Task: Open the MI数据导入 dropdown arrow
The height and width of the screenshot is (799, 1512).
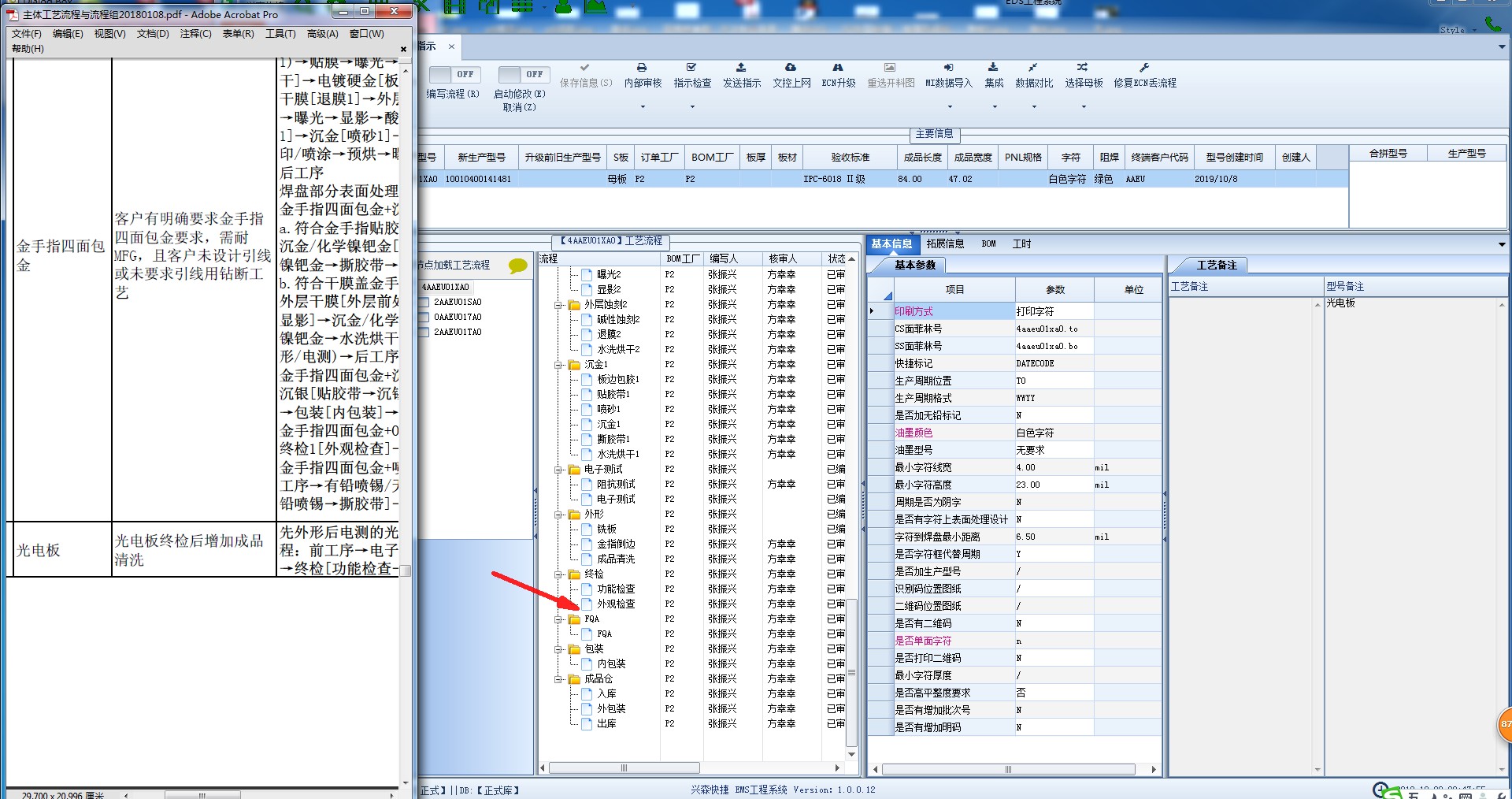Action: click(950, 107)
